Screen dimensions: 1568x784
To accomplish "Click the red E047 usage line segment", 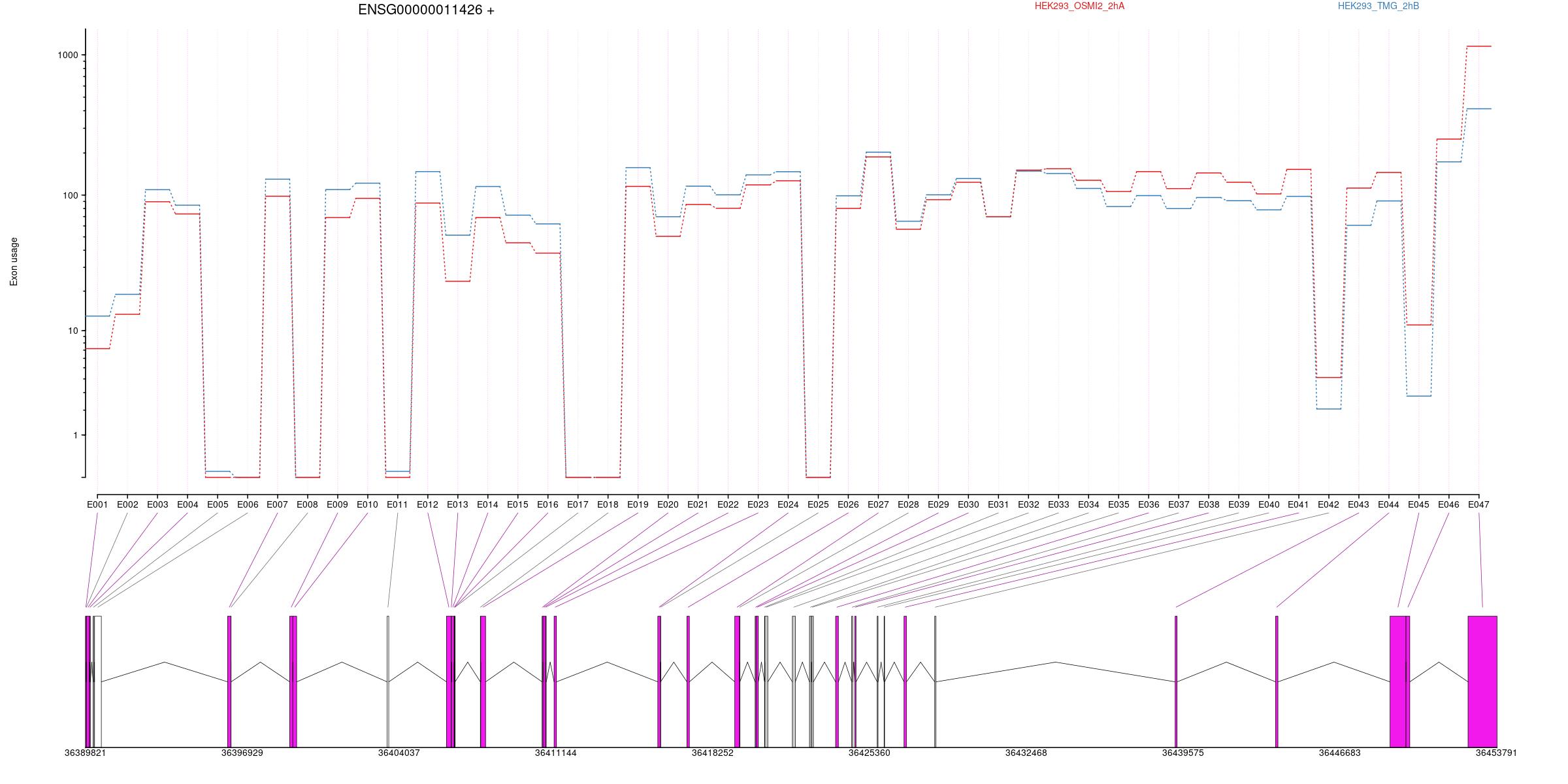I will pos(1478,46).
